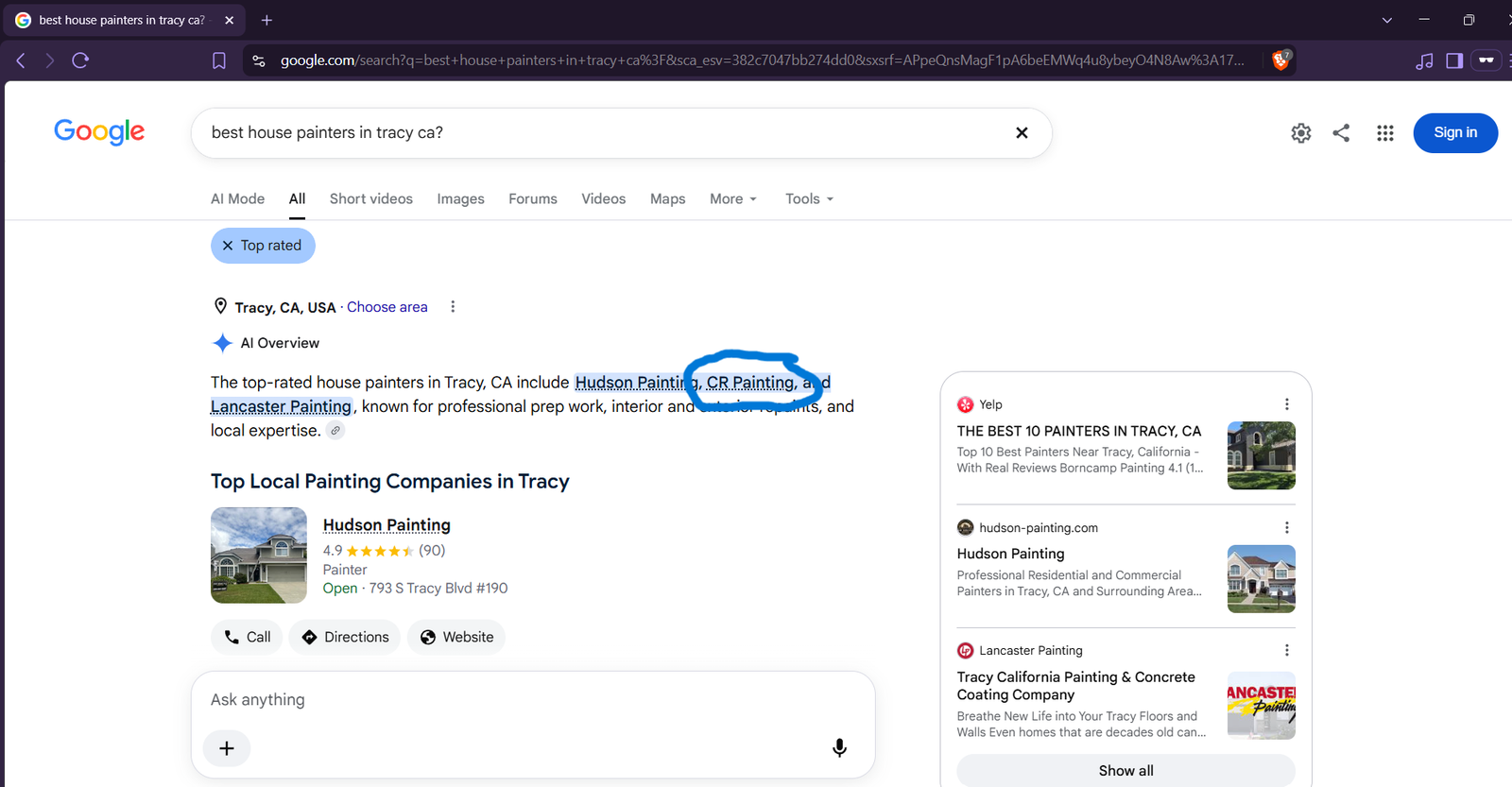This screenshot has width=1512, height=787.
Task: Focus the Ask anything input field
Action: 533,700
